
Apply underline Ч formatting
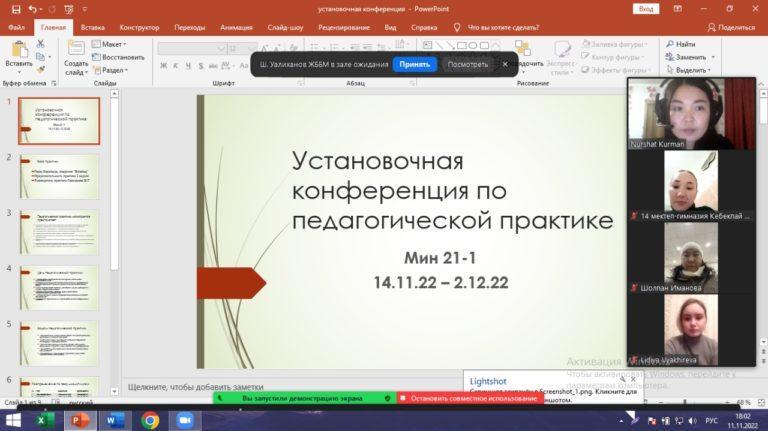click(x=188, y=65)
